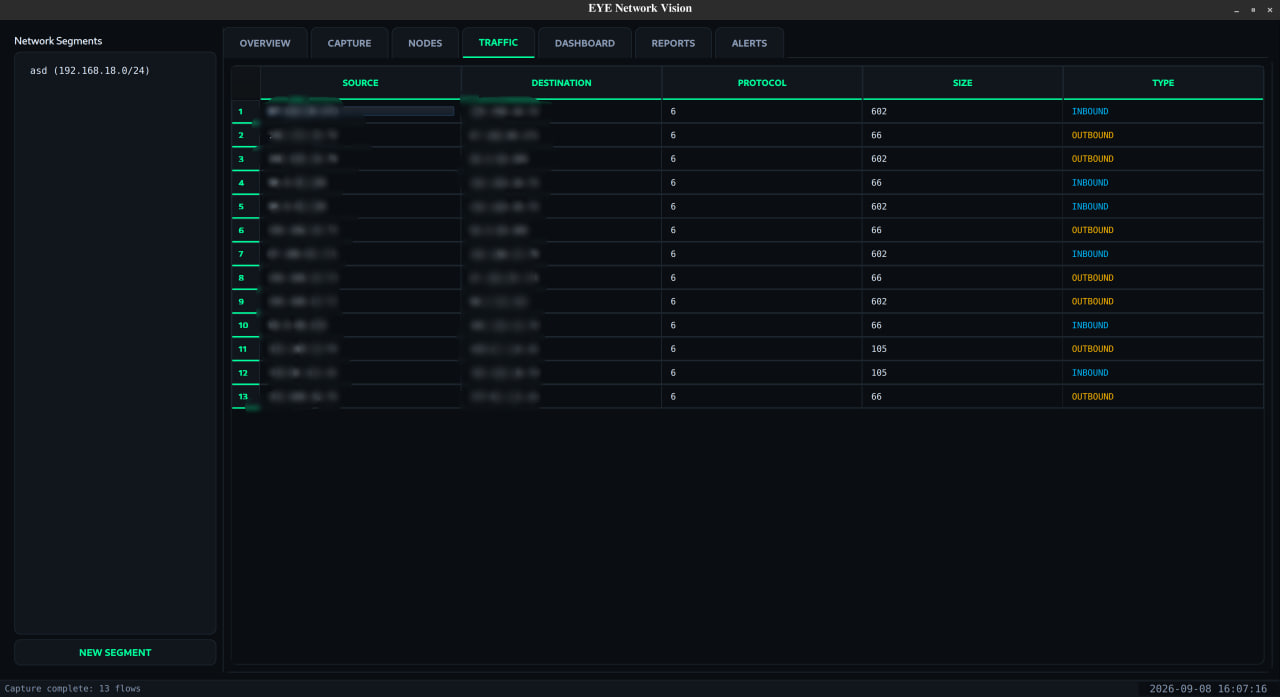Click the Network Segments panel label
The image size is (1280, 697).
pos(58,41)
